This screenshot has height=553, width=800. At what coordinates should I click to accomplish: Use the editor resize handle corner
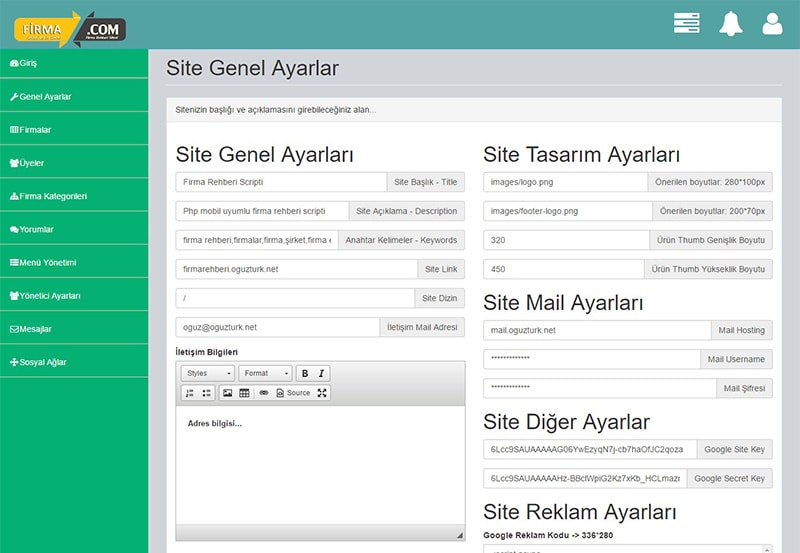pos(460,535)
